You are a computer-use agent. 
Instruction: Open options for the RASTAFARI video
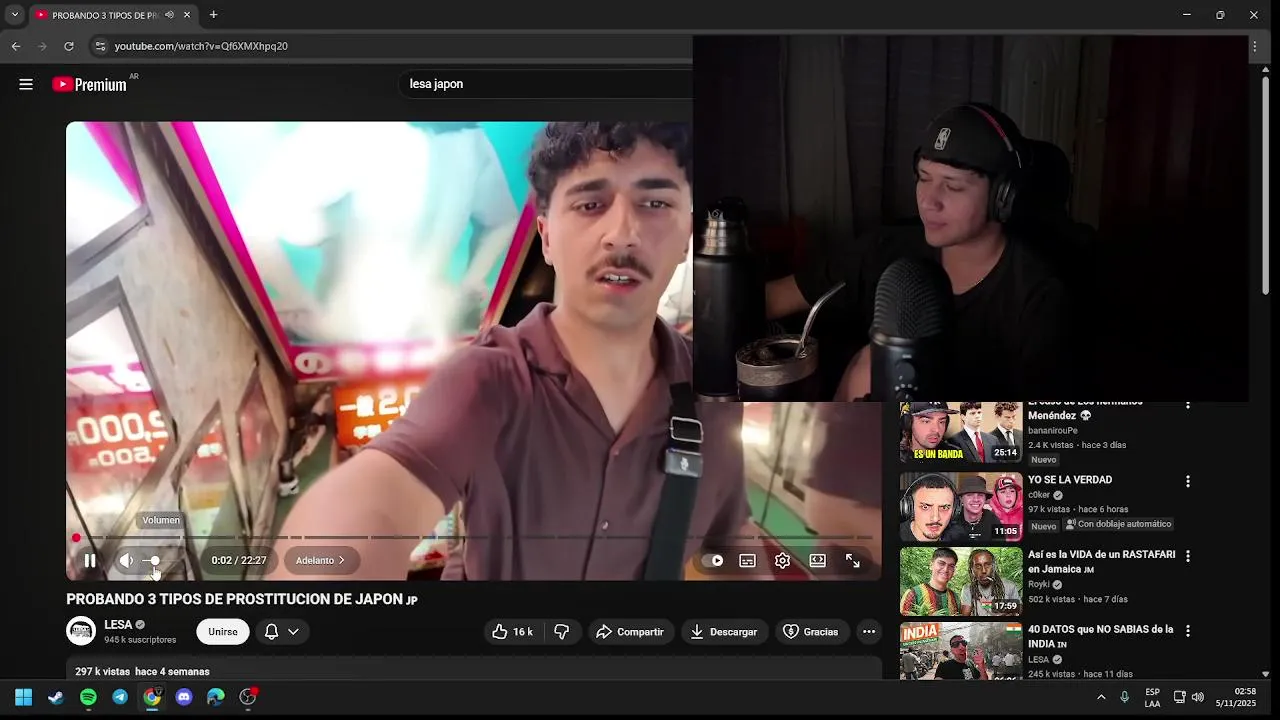[x=1188, y=556]
